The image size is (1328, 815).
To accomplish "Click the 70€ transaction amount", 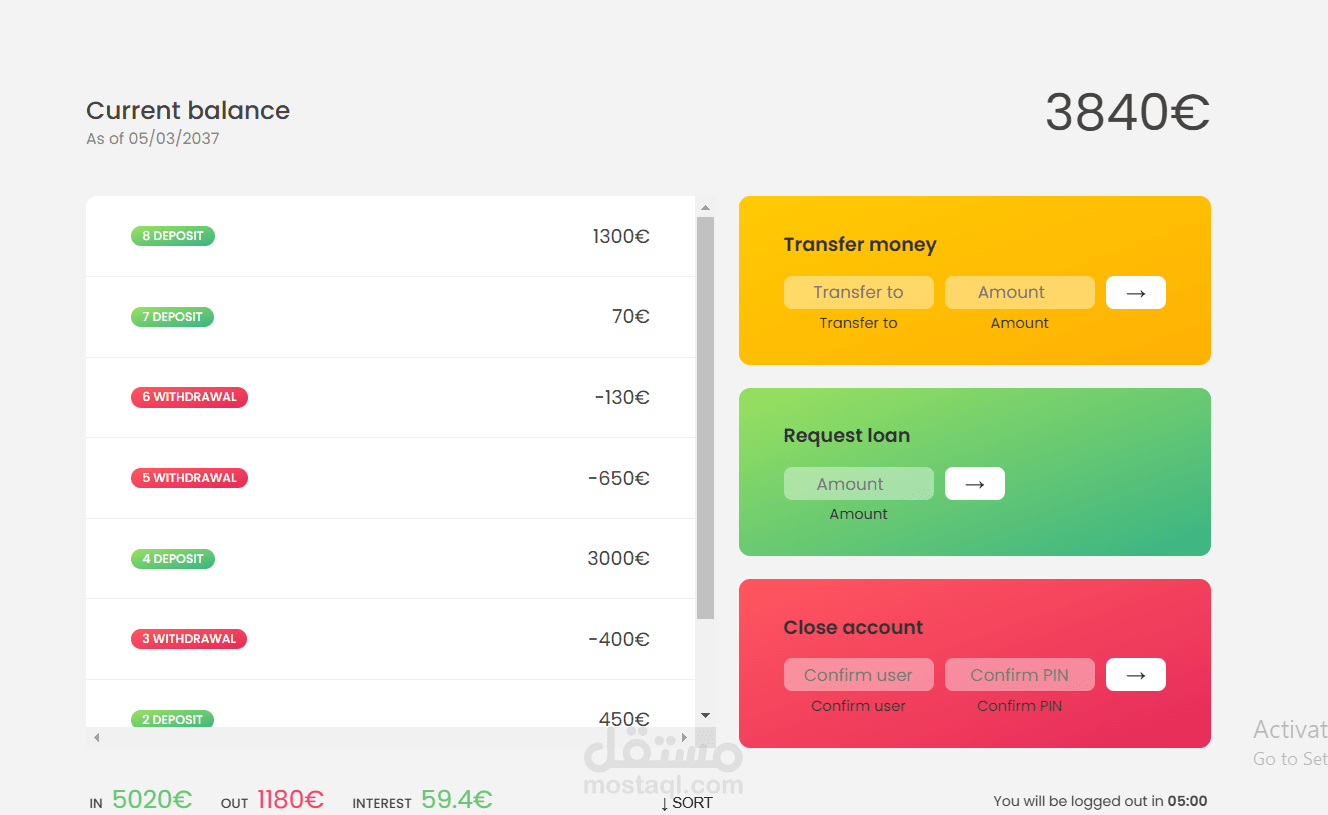I will click(631, 317).
